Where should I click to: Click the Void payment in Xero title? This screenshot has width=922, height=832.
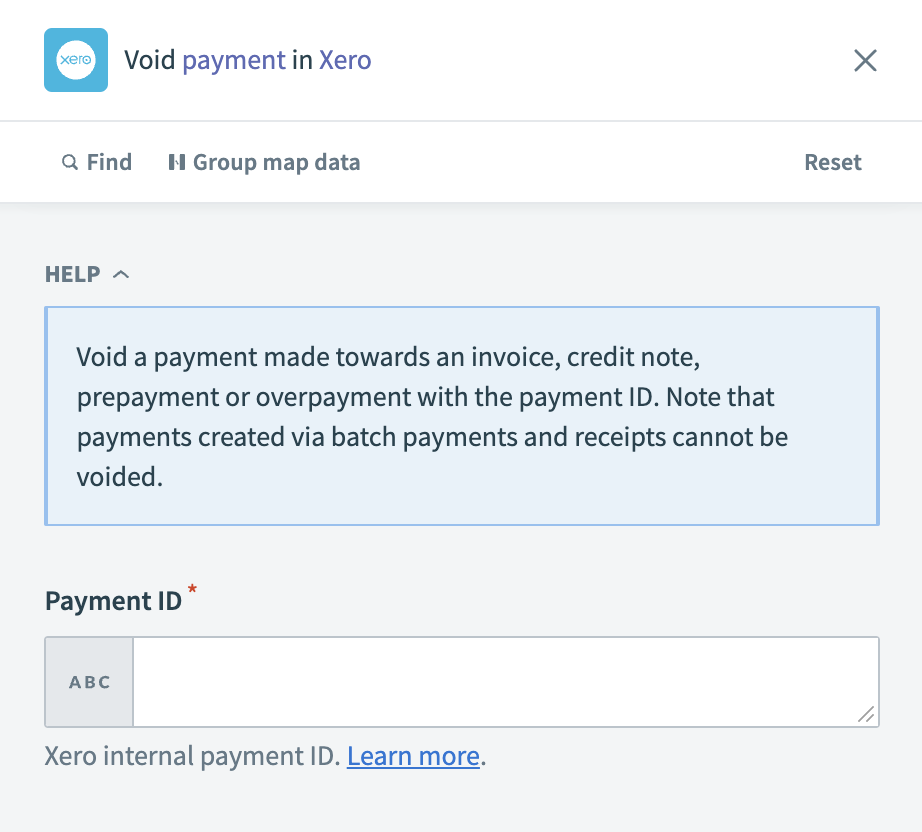(249, 60)
